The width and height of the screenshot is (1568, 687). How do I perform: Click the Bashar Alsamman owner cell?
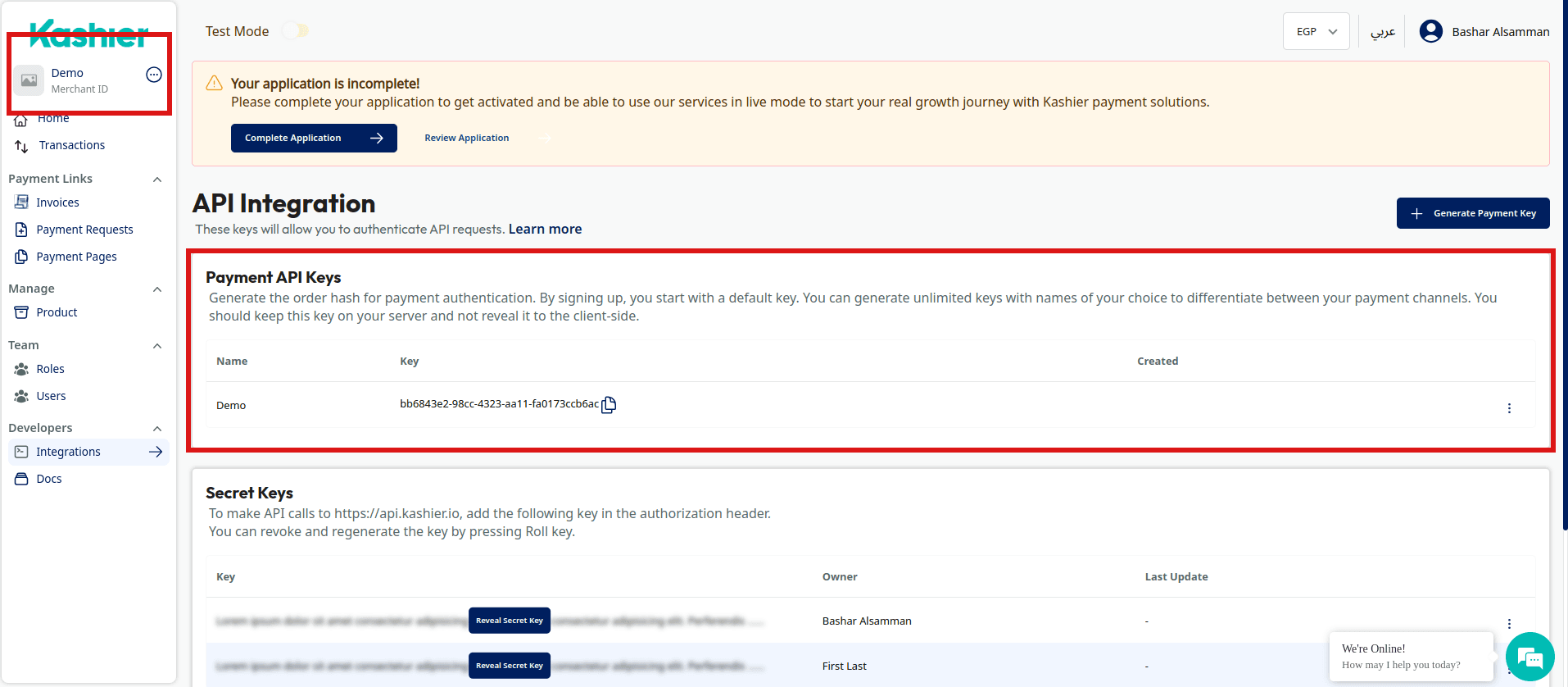click(867, 621)
